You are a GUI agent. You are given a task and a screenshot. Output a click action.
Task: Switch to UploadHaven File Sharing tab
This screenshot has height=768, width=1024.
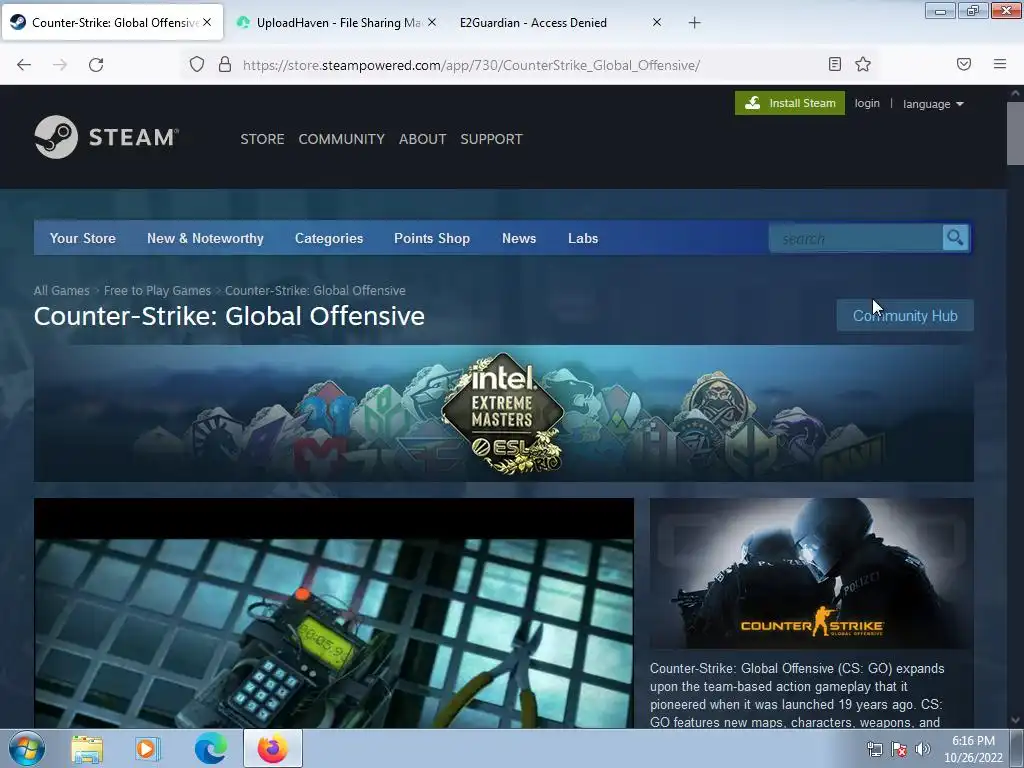click(x=338, y=22)
